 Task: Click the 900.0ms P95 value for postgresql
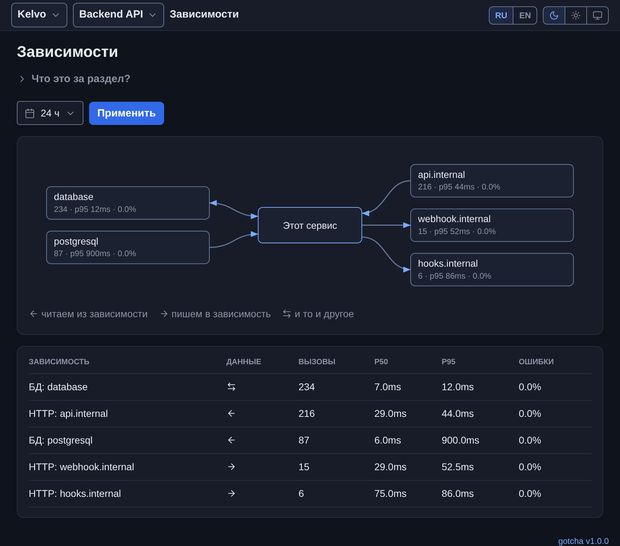460,440
